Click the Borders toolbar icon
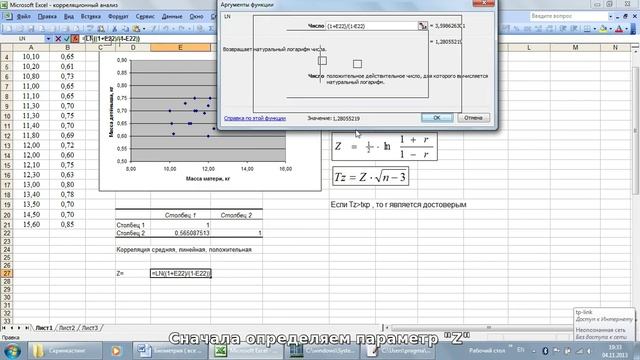Image resolution: width=640 pixels, height=360 pixels. tap(587, 29)
